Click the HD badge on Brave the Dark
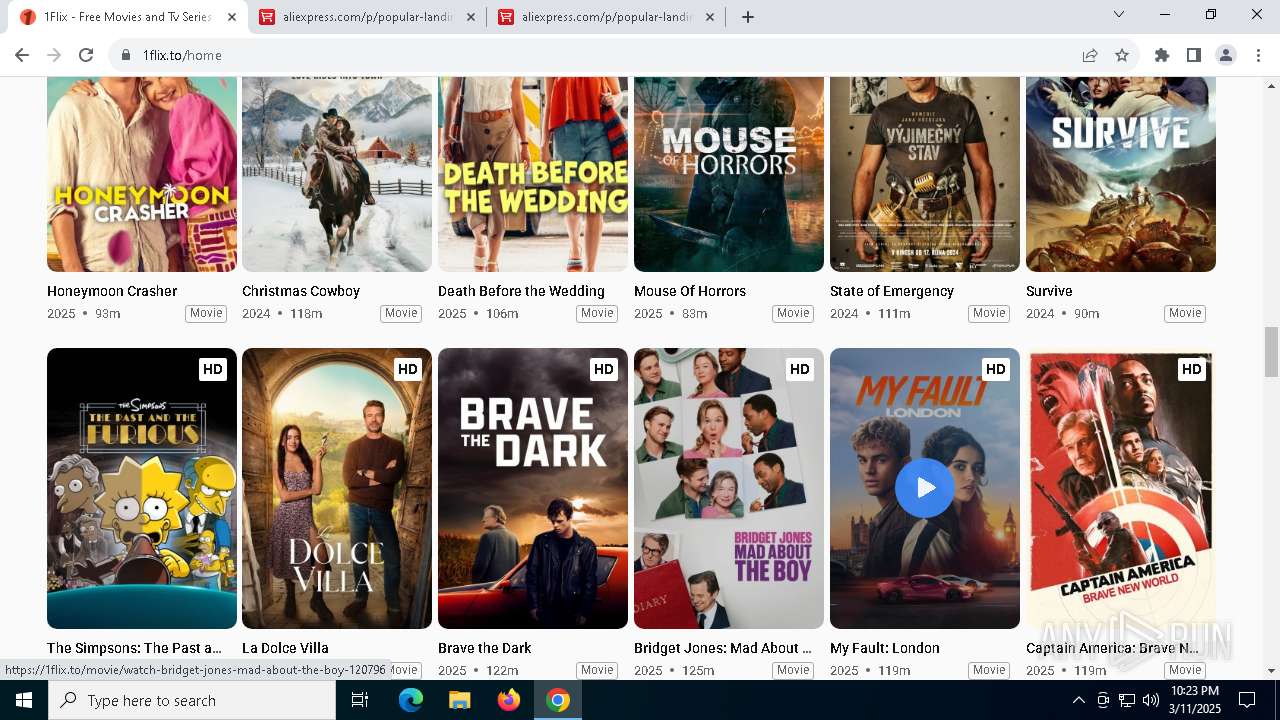The width and height of the screenshot is (1280, 720). point(604,369)
